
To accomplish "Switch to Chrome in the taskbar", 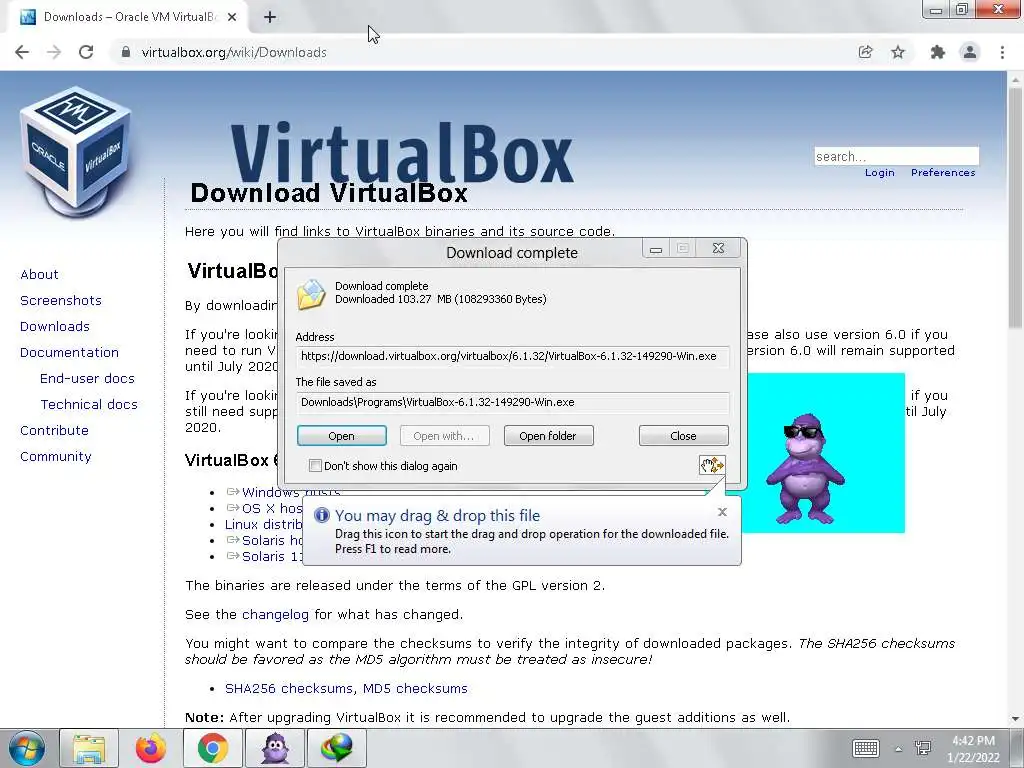I will (213, 748).
